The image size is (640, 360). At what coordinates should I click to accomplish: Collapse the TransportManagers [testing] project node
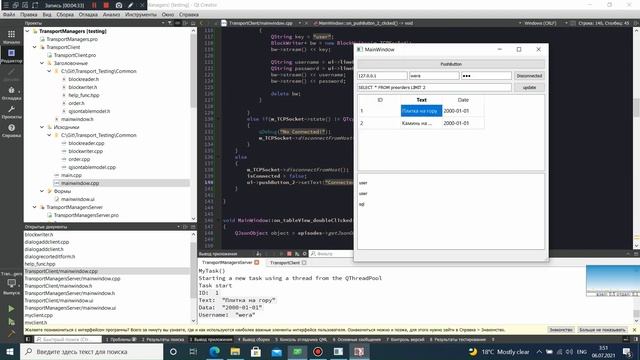click(x=27, y=31)
